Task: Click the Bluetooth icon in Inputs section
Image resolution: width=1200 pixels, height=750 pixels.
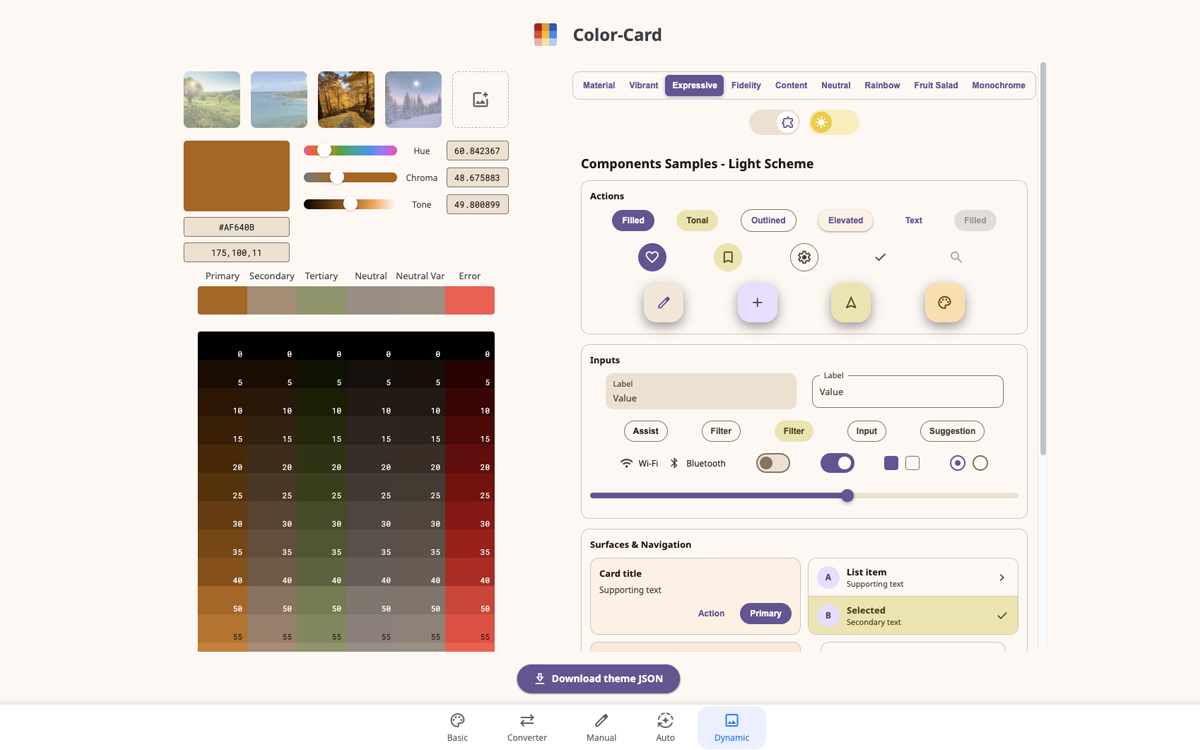Action: tap(675, 463)
